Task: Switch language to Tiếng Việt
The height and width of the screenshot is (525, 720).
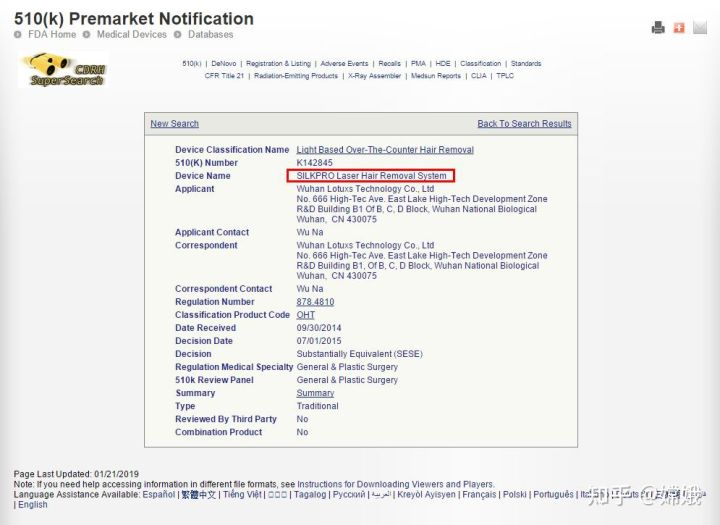Action: pos(242,494)
